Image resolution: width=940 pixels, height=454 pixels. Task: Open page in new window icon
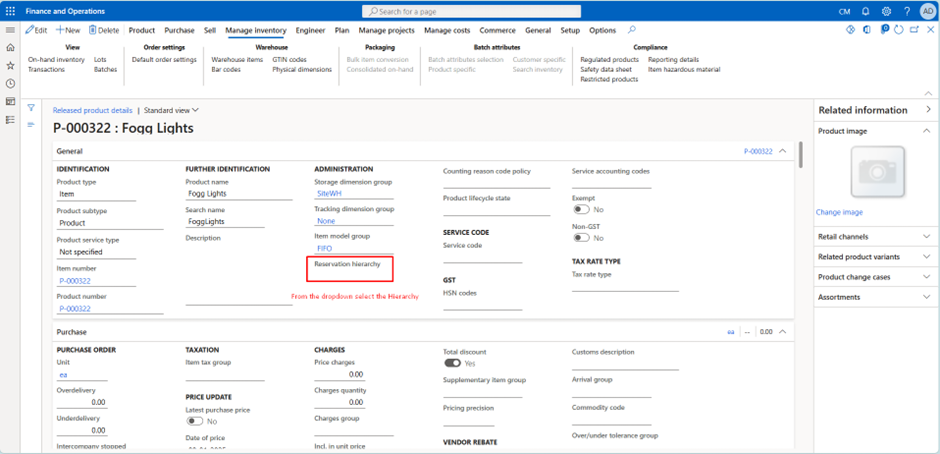(914, 30)
